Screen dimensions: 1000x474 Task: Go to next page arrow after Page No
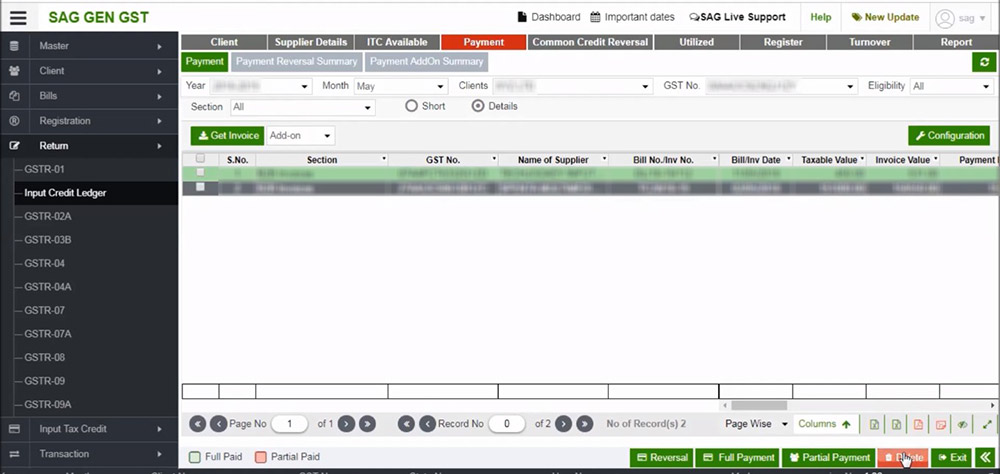pos(346,424)
